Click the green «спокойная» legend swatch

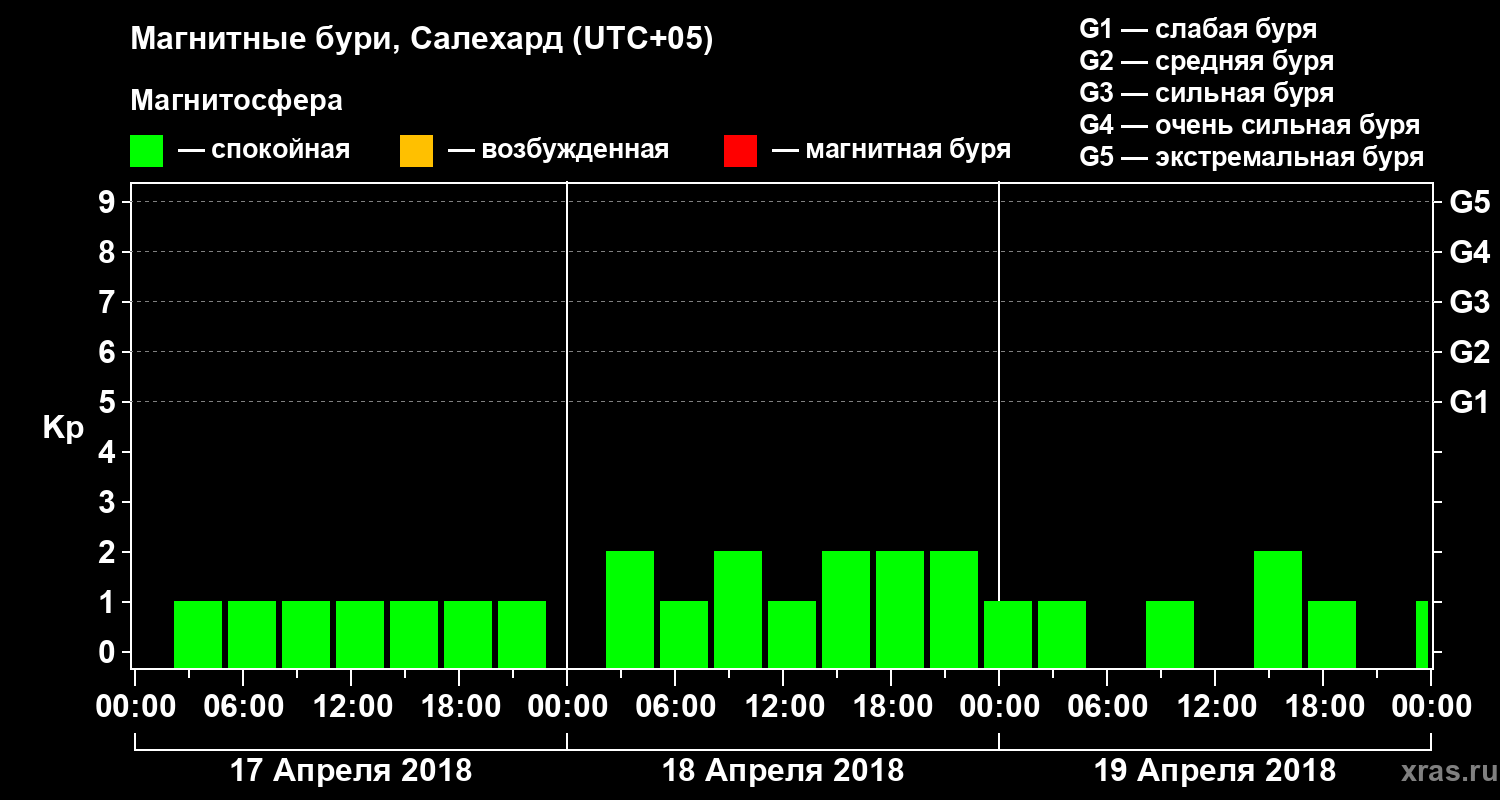click(146, 151)
